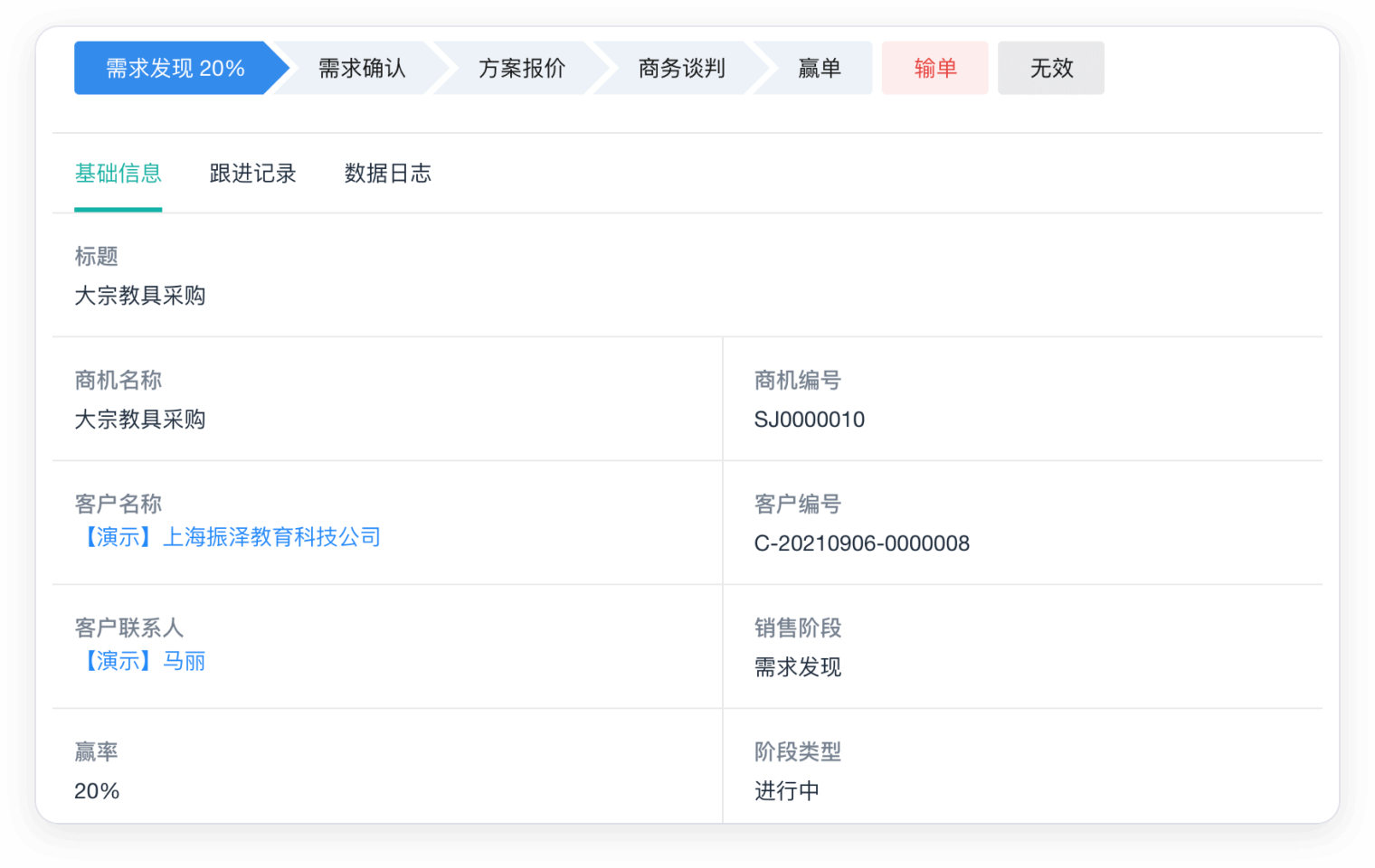Select opportunity number SJ0000010
The width and height of the screenshot is (1375, 868).
click(810, 420)
